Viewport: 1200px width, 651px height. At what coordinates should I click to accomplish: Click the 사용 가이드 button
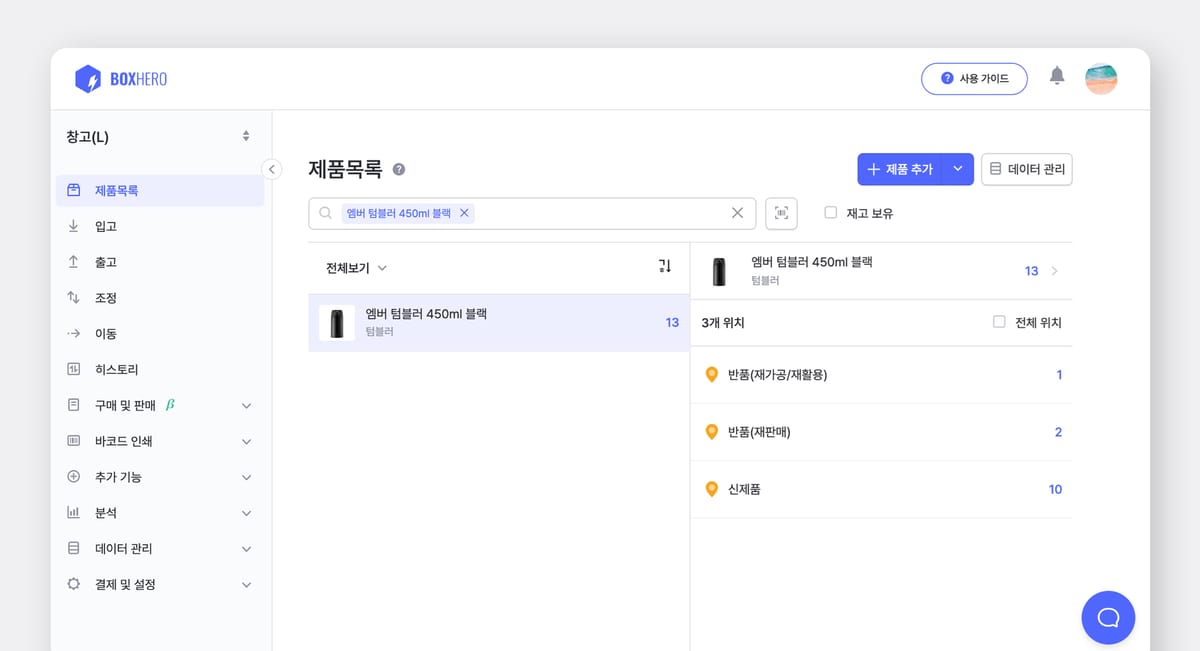(974, 78)
